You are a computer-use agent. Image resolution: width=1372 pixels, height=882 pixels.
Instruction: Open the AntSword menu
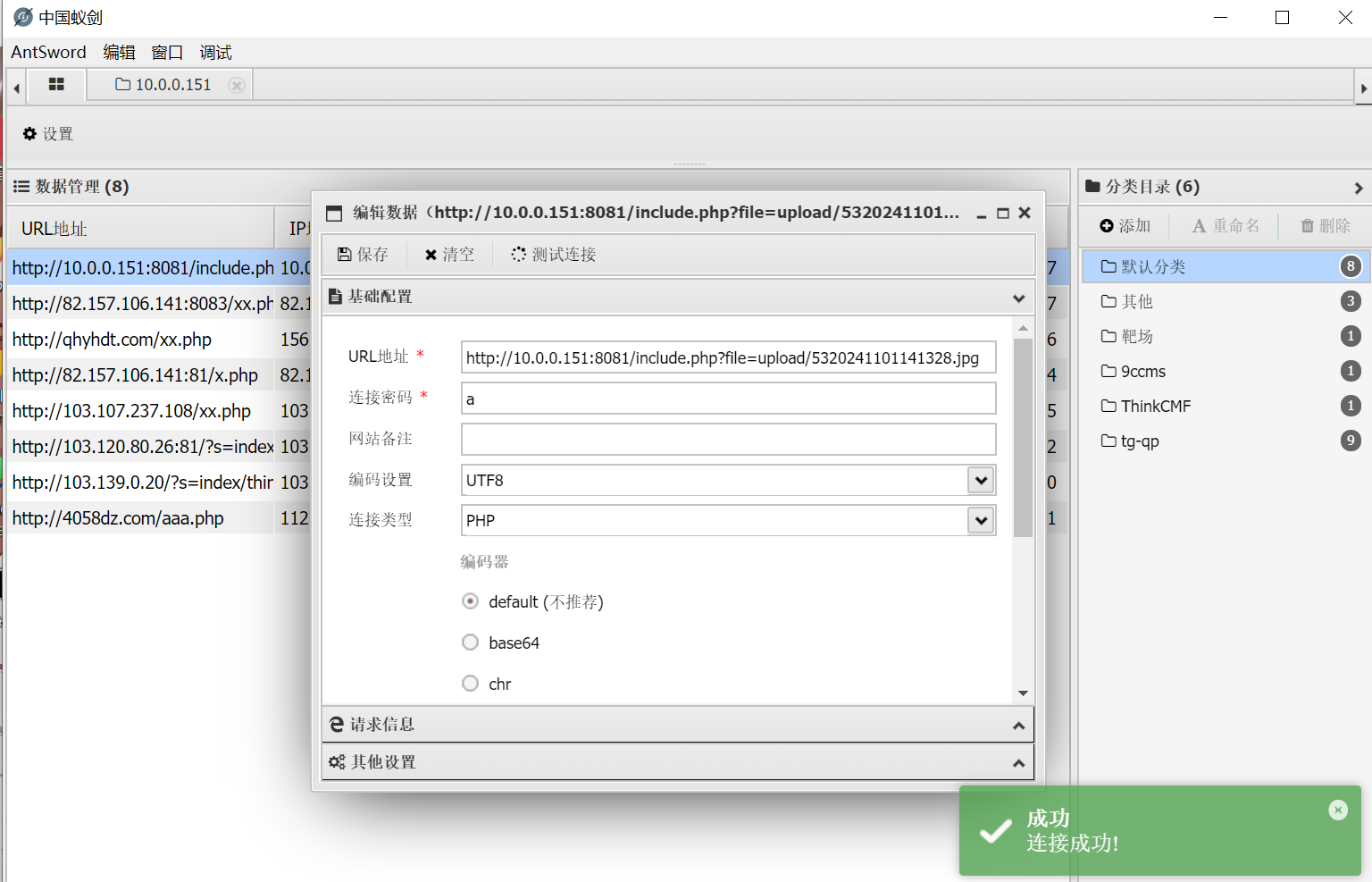point(48,53)
